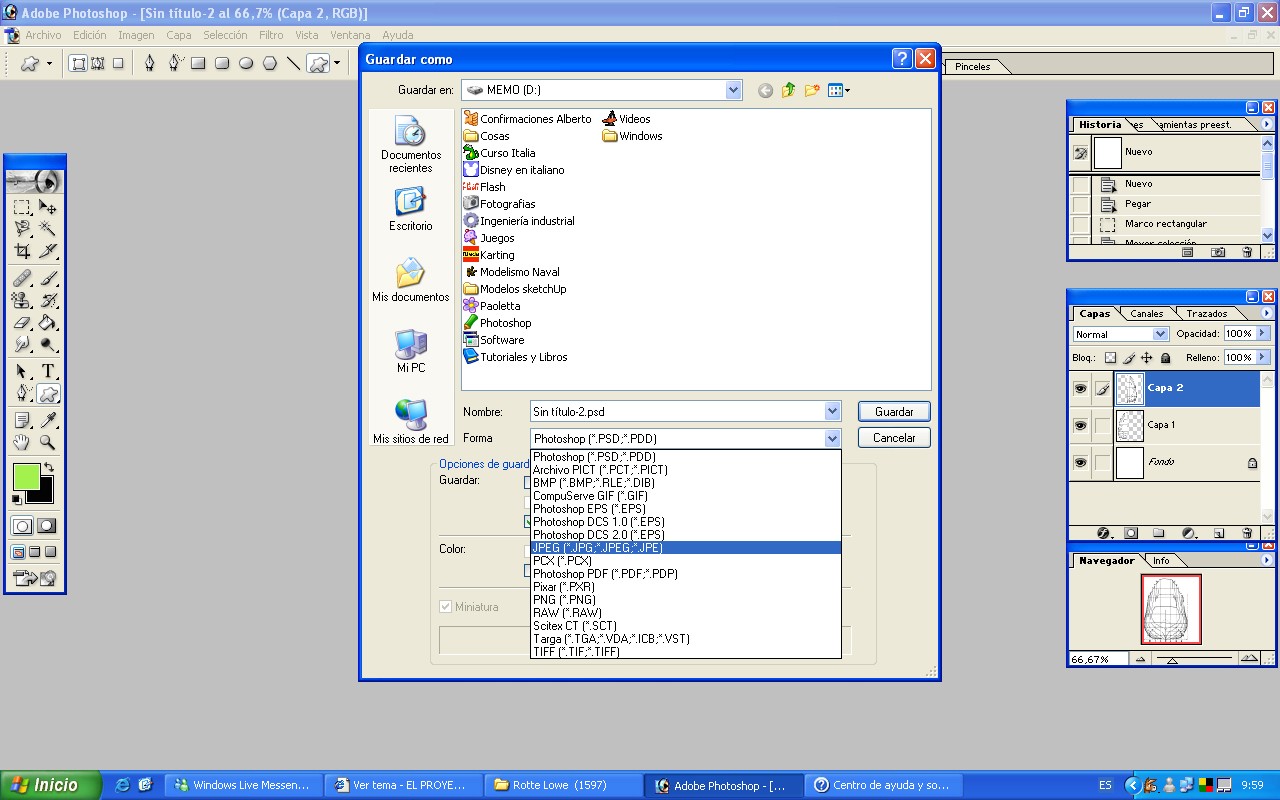
Task: Create new folder in Guardar como dialog
Action: 812,90
